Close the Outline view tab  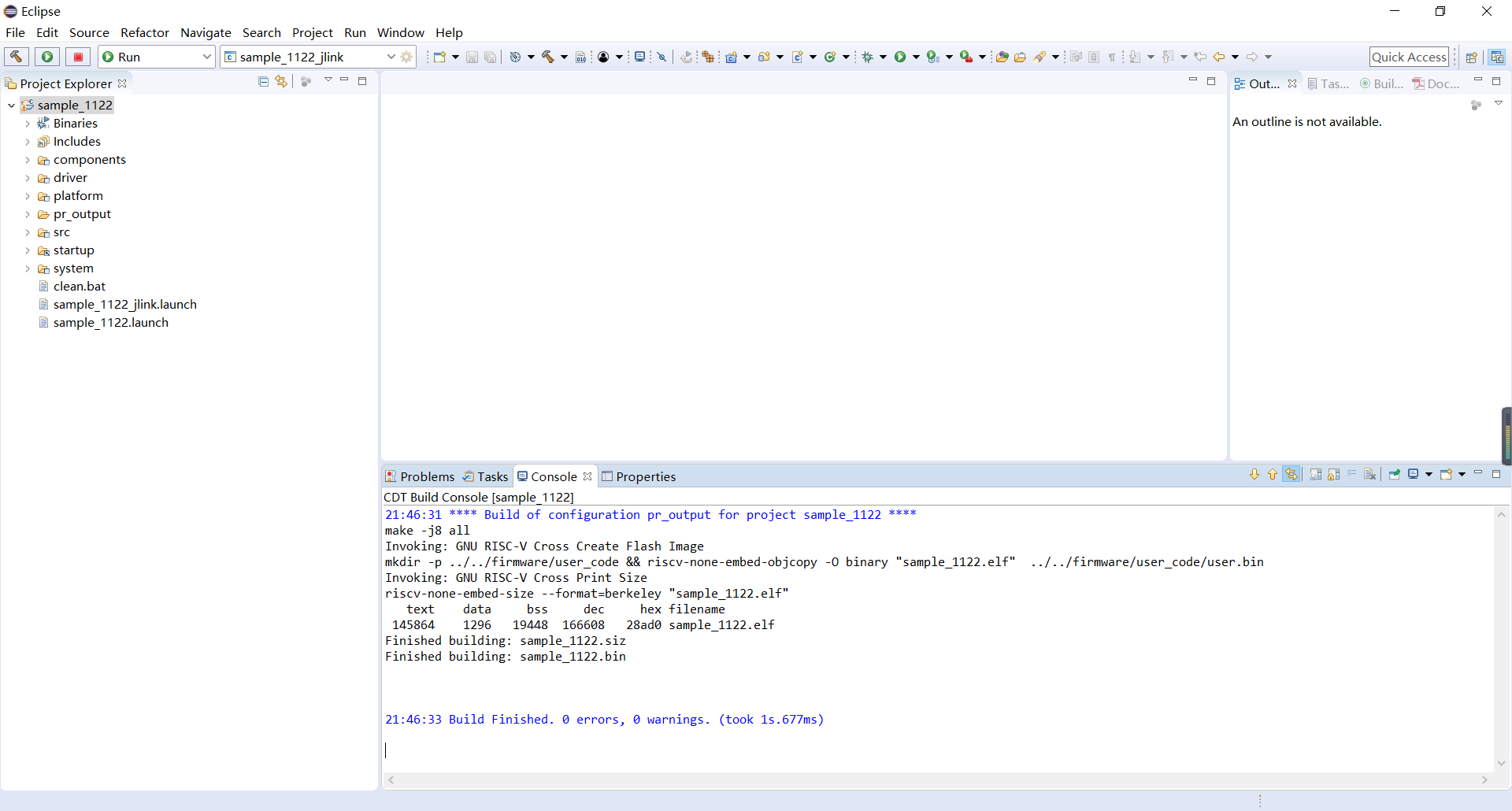click(1292, 83)
